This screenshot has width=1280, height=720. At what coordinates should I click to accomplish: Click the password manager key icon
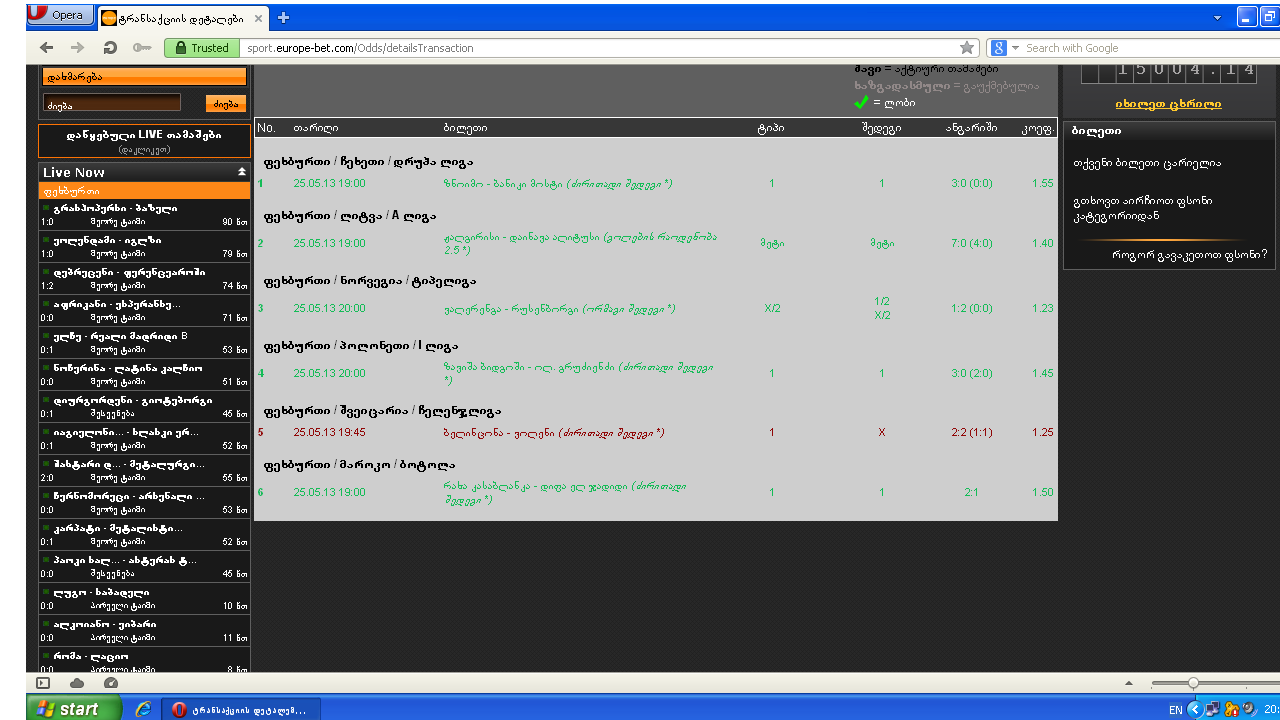[x=142, y=48]
